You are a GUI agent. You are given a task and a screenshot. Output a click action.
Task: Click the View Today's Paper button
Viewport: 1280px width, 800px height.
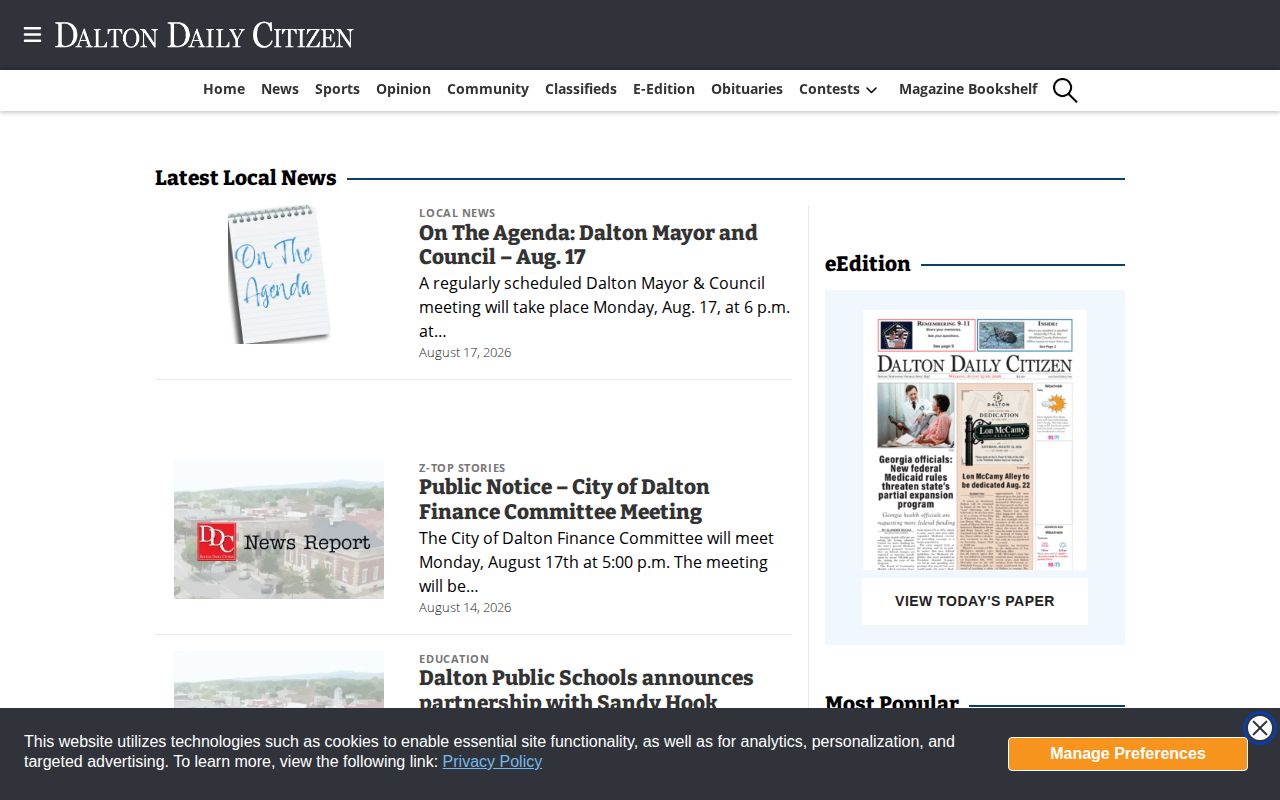tap(975, 601)
